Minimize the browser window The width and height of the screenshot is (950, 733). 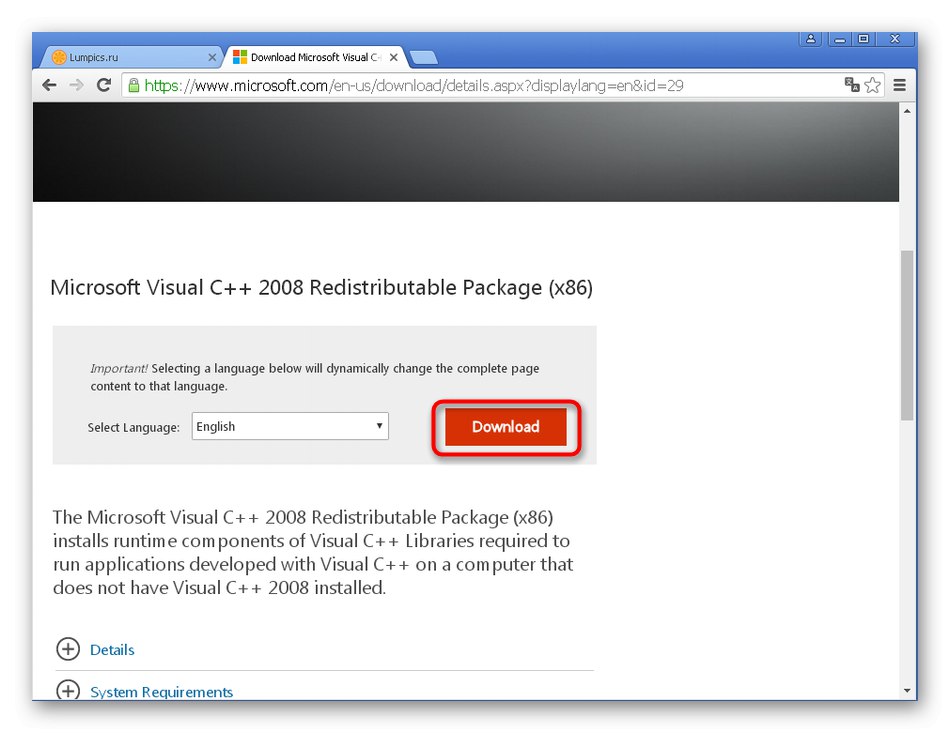(x=840, y=39)
